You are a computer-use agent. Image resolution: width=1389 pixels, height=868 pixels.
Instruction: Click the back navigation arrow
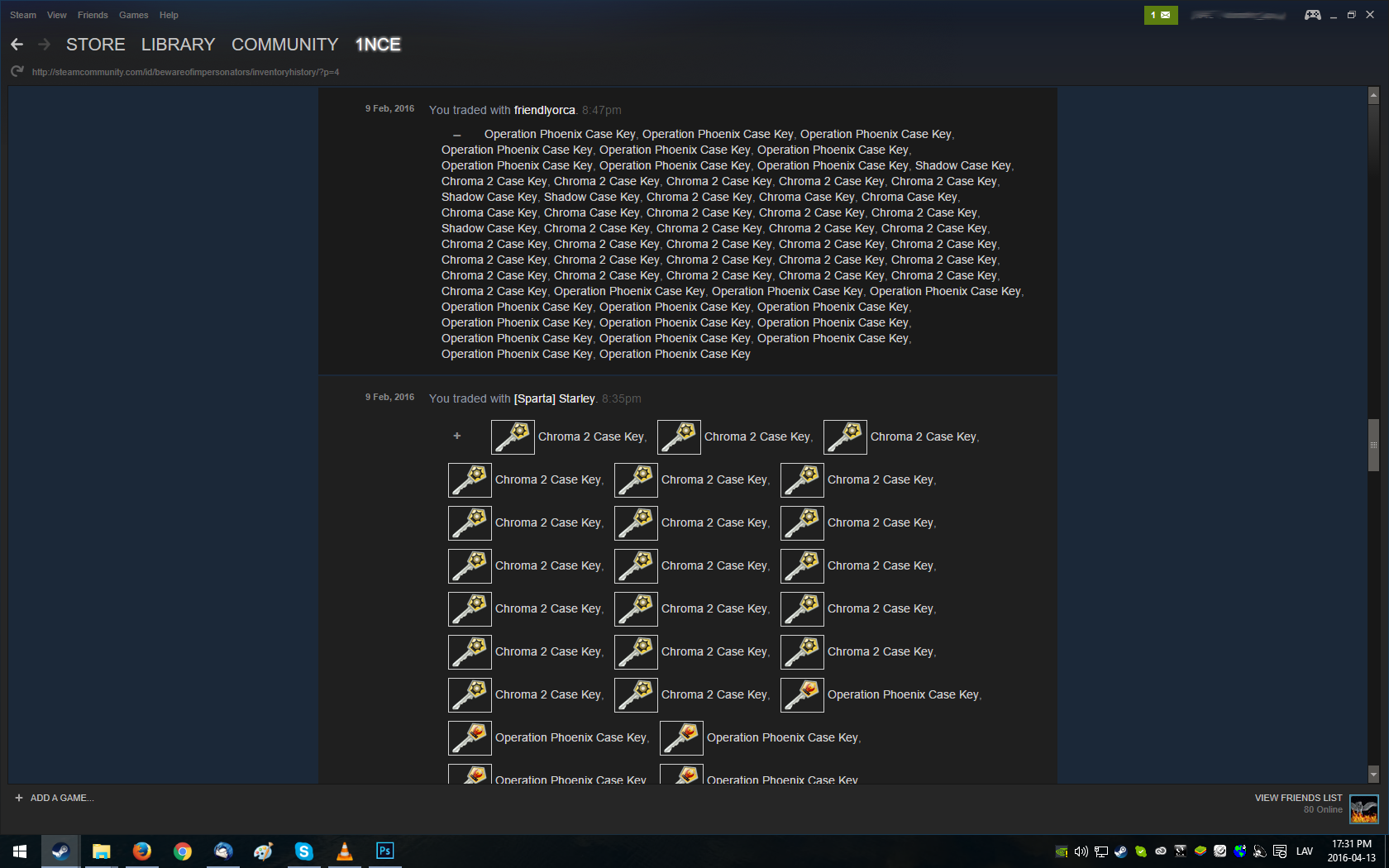click(17, 45)
